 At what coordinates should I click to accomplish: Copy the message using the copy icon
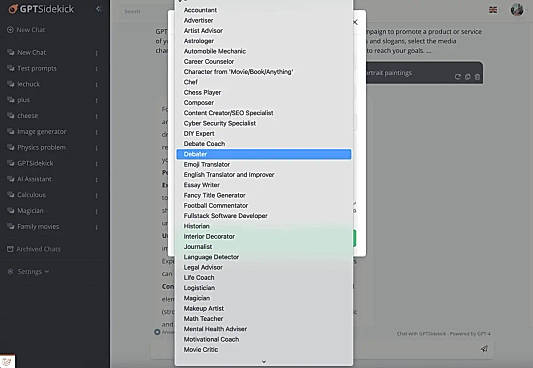[x=468, y=77]
